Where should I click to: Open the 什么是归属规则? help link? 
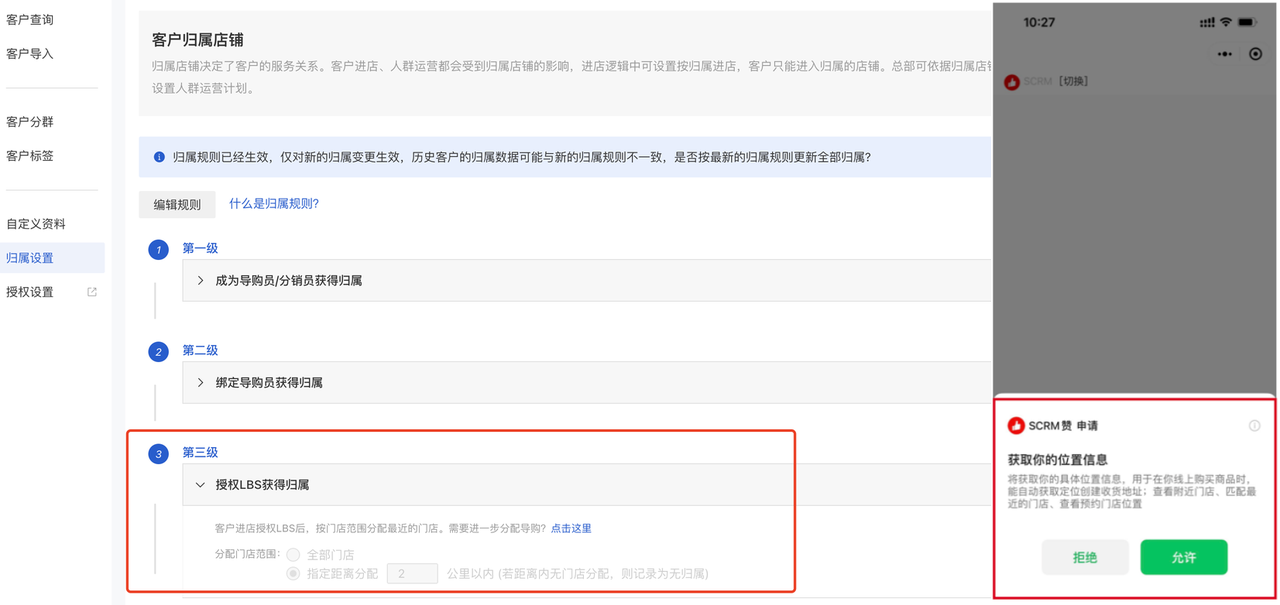click(x=274, y=203)
